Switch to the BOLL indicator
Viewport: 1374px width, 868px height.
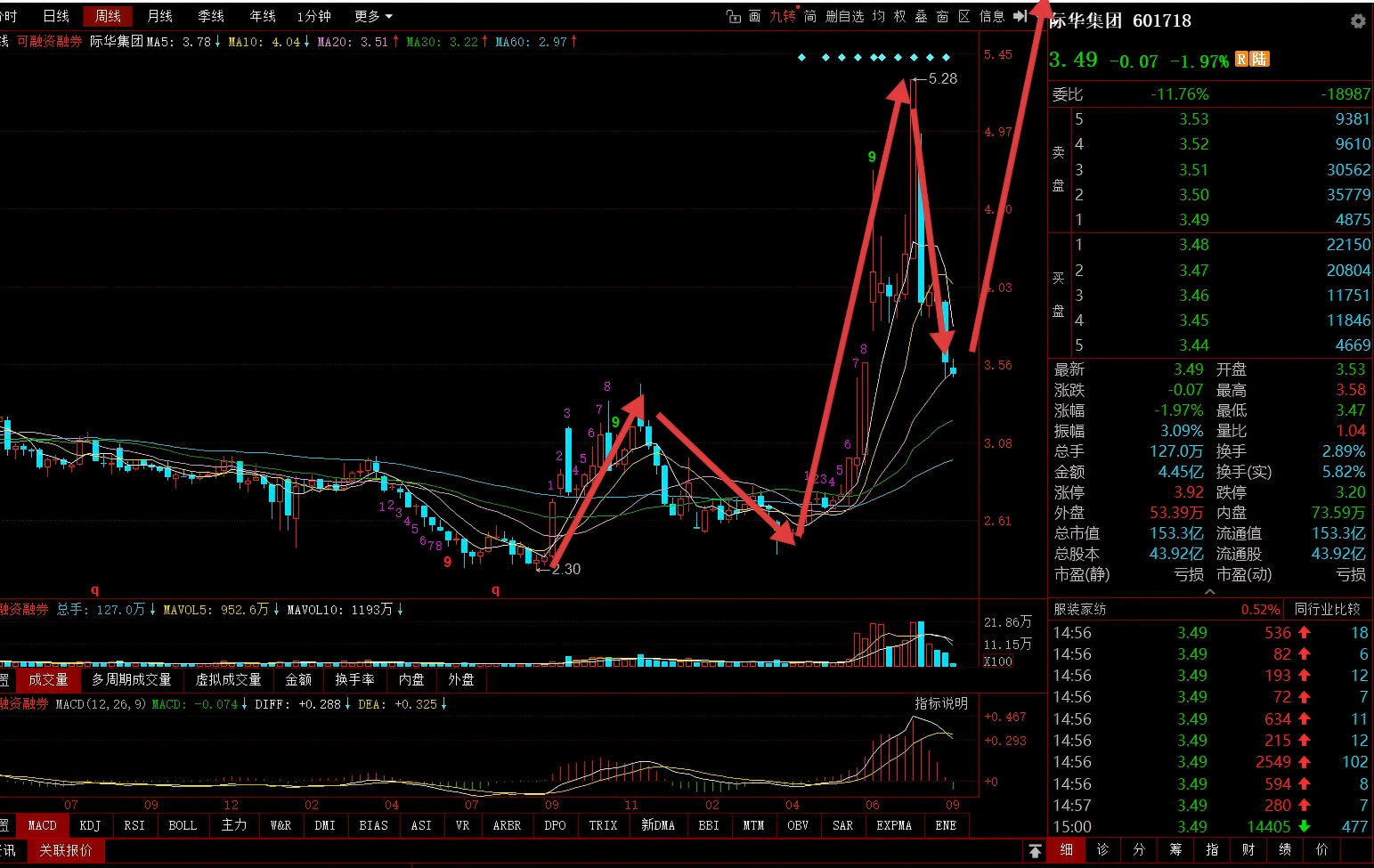point(183,825)
